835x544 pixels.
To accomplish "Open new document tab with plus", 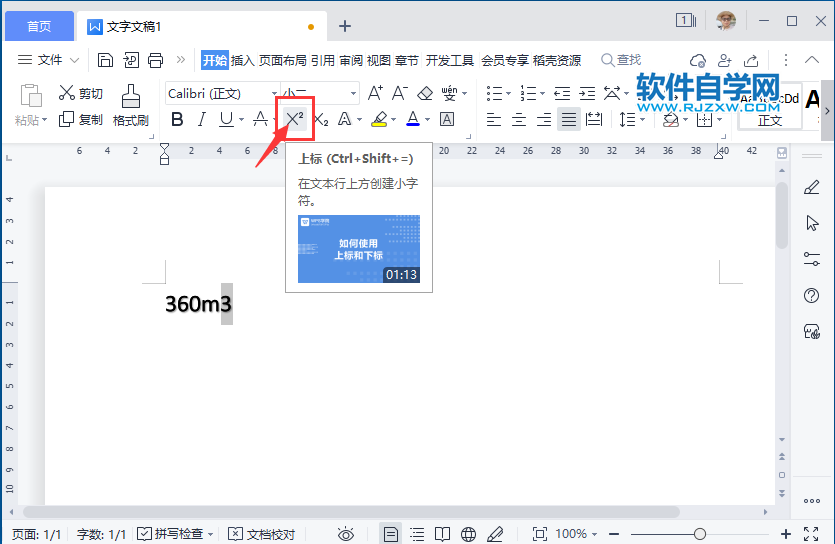I will [x=345, y=26].
